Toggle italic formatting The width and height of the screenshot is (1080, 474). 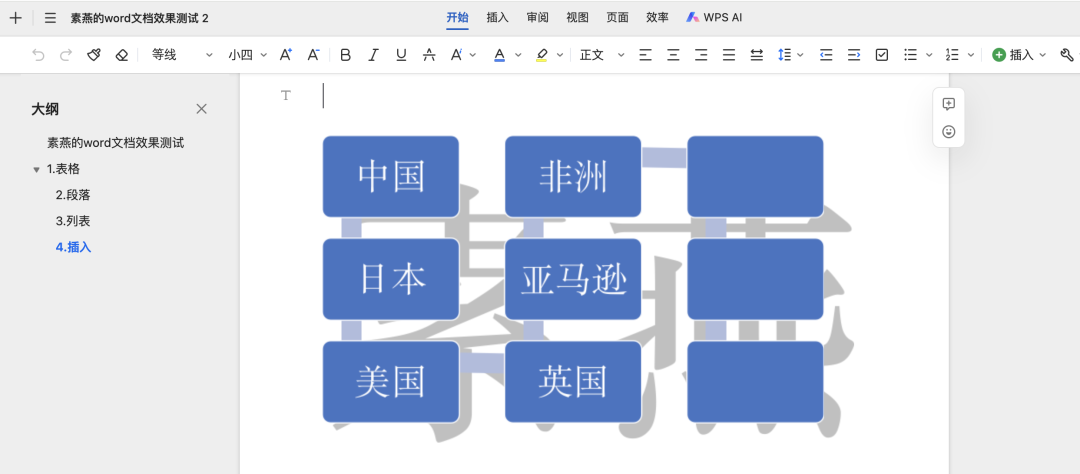pyautogui.click(x=373, y=55)
